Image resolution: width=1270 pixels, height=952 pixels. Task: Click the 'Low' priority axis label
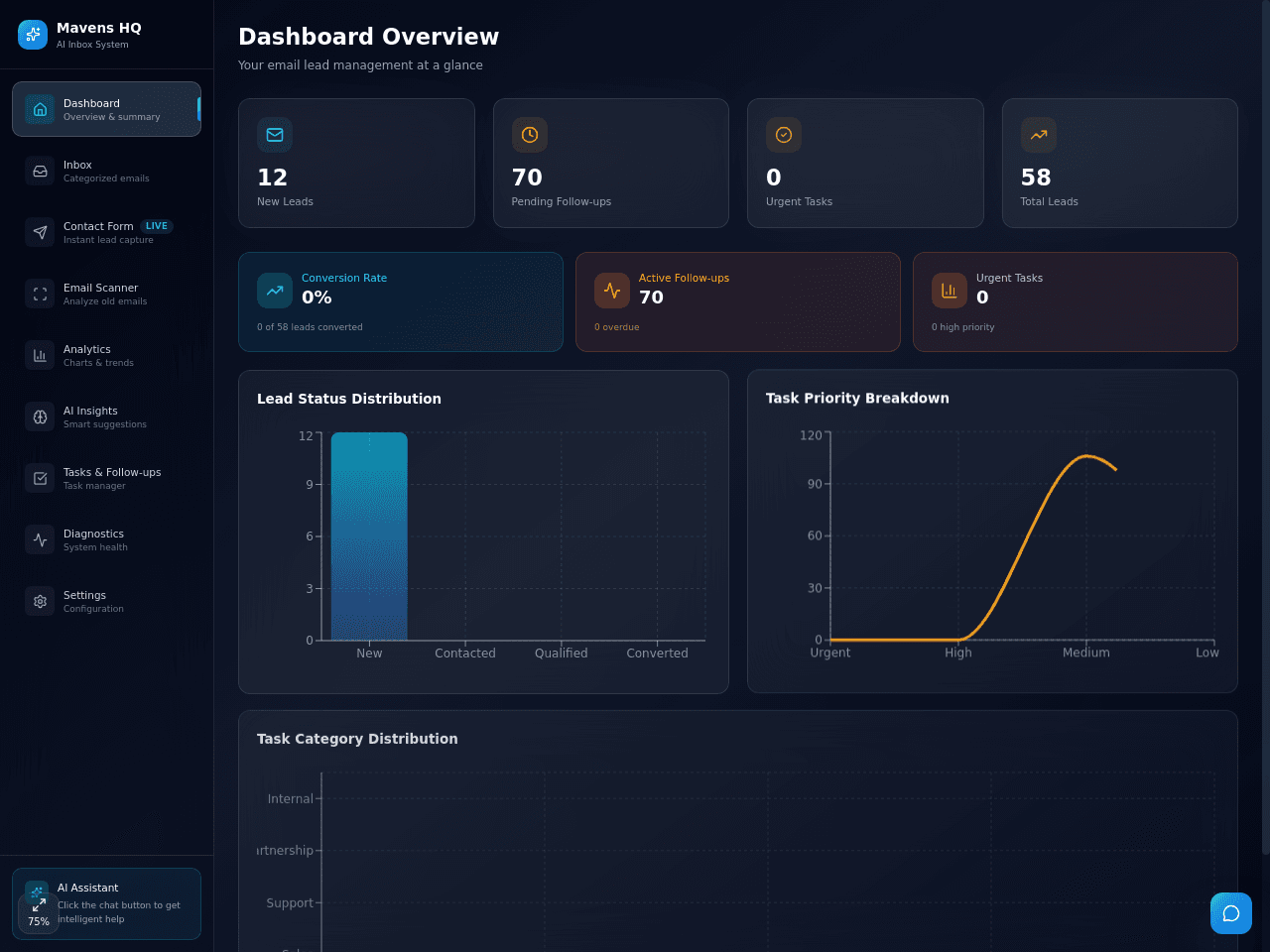point(1207,653)
